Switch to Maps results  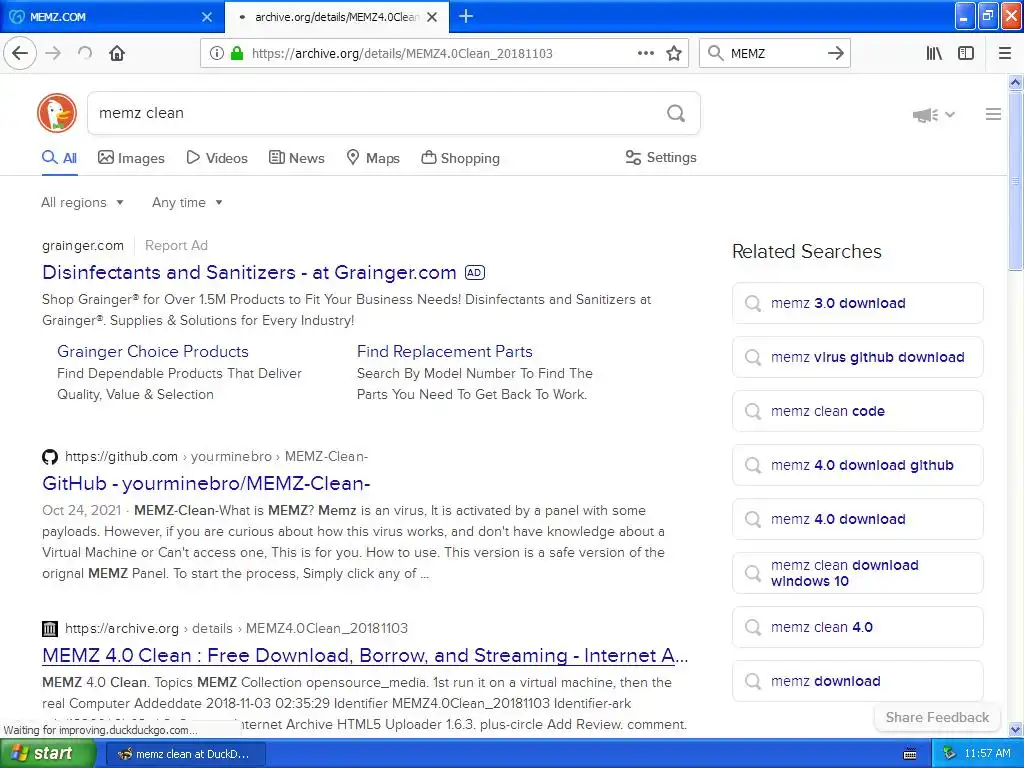(373, 158)
